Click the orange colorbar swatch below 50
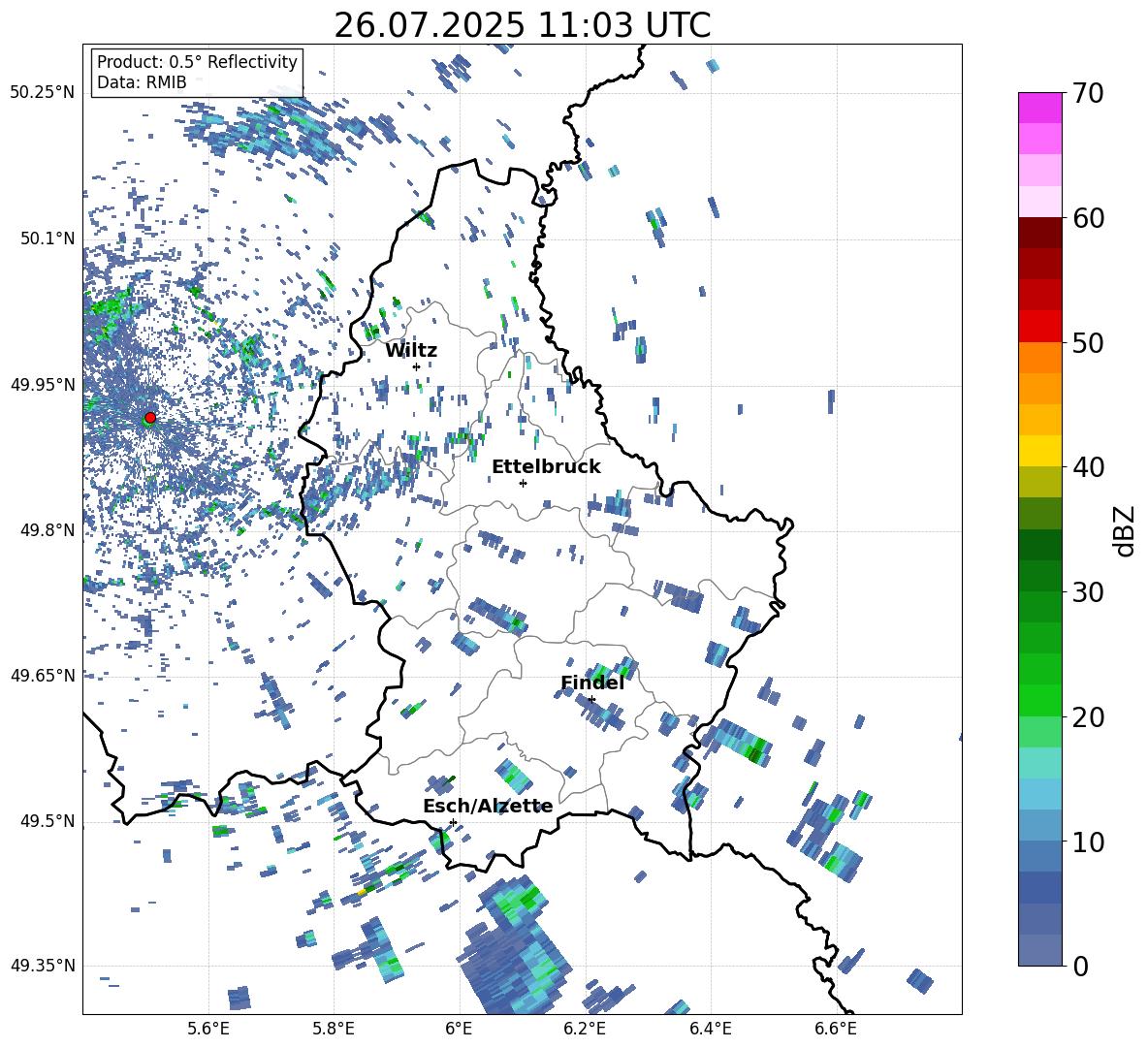Screen dimensions: 1148x1048 click(x=1039, y=358)
